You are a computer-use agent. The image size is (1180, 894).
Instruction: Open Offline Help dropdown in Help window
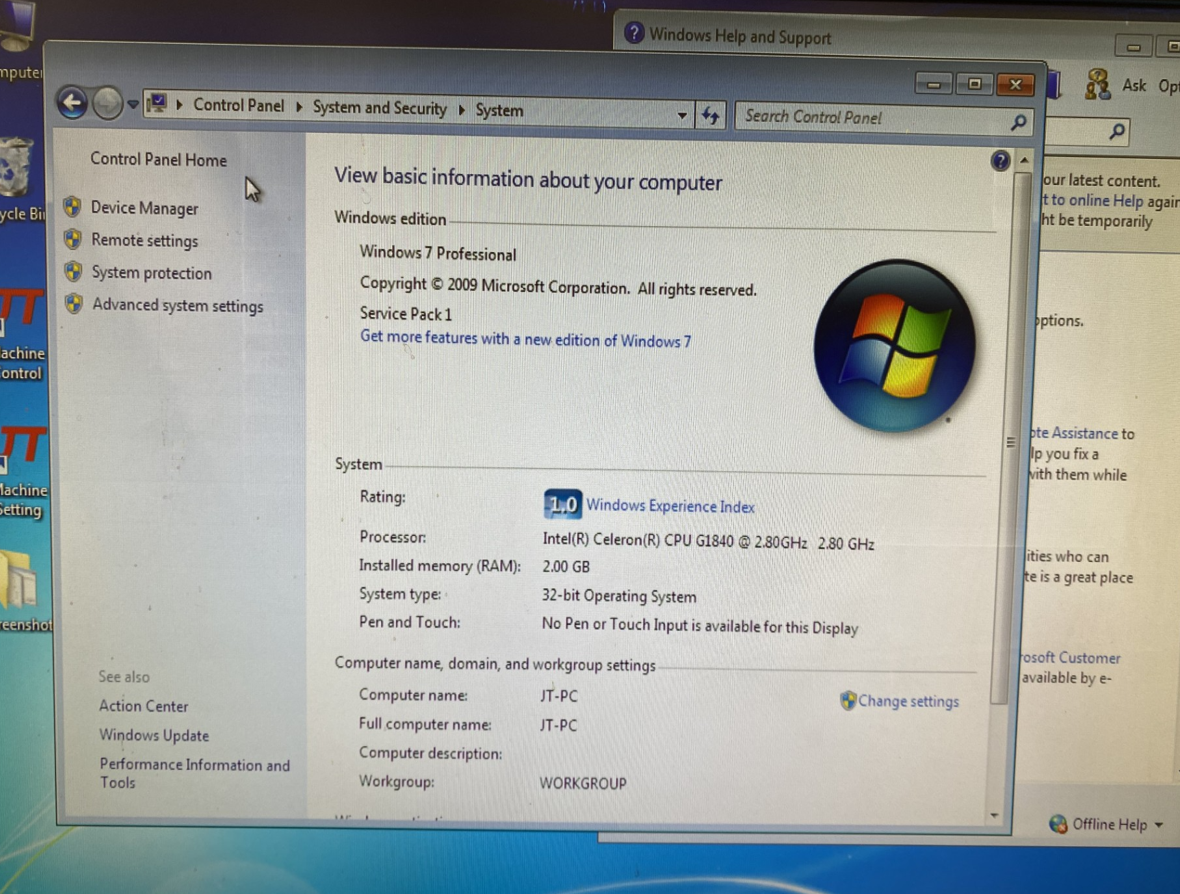1117,825
